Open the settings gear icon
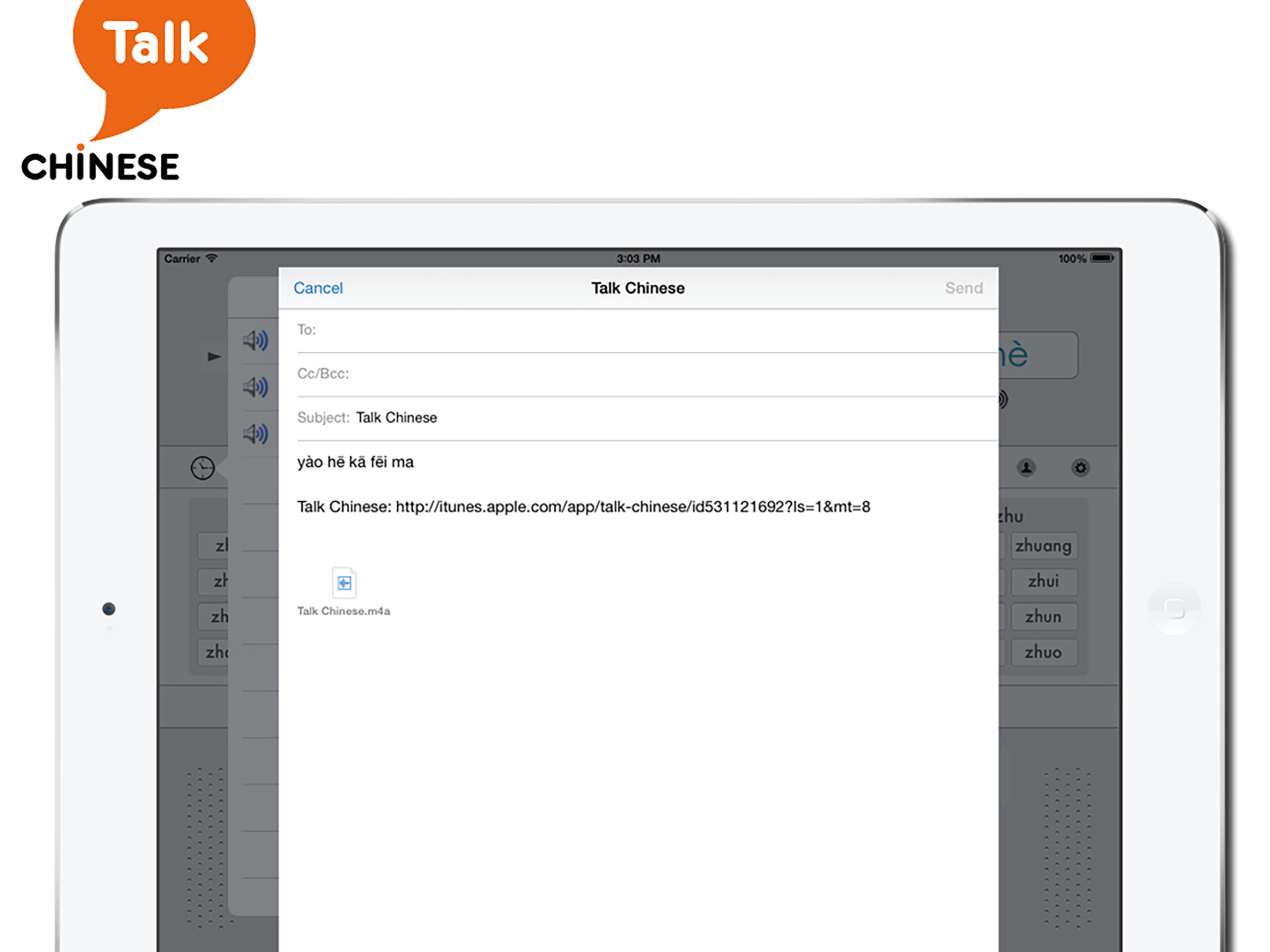Screen dimensions: 1270x952 1080,468
